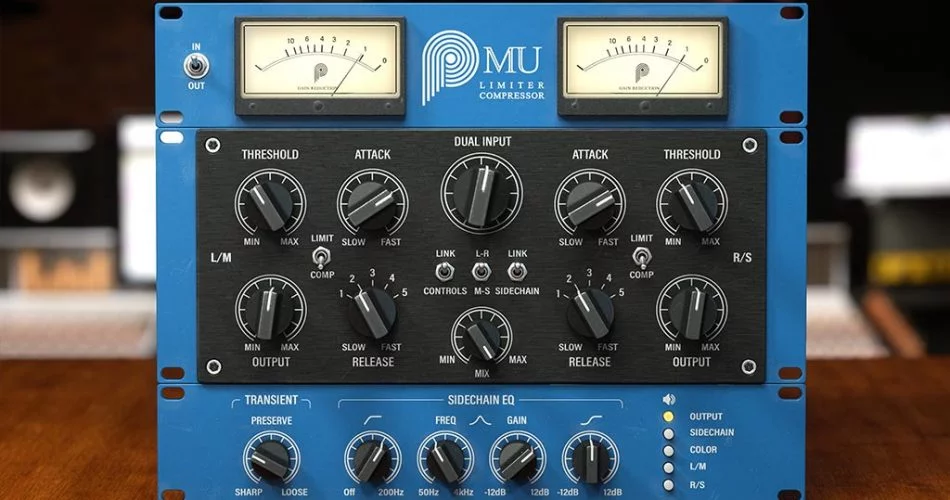
Task: Set the L/M Release selector knob
Action: (x=372, y=312)
